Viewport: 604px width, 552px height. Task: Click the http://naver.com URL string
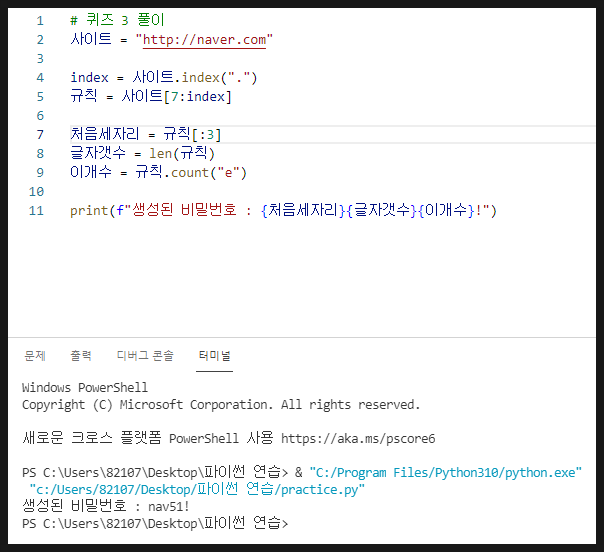[x=204, y=40]
